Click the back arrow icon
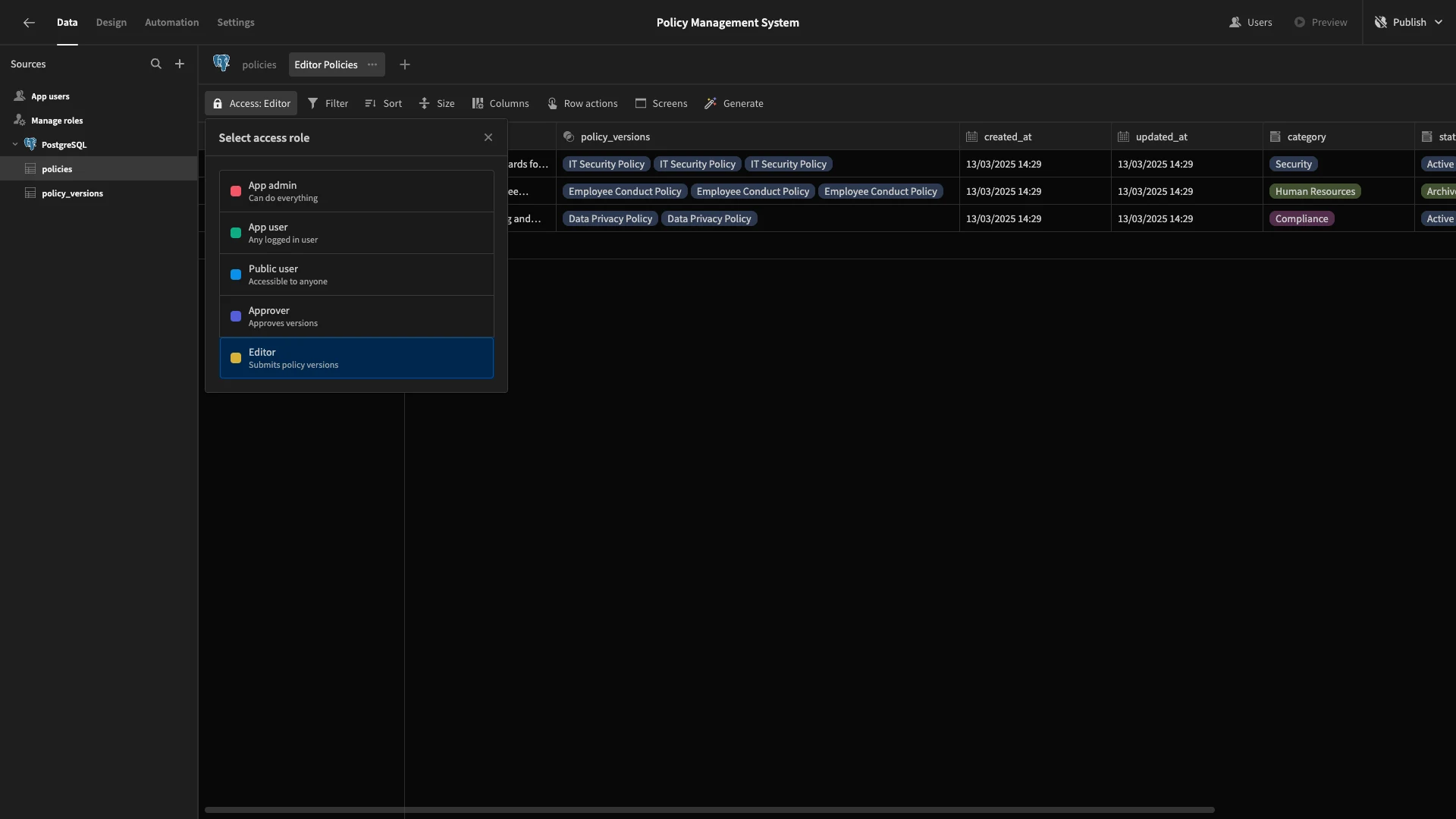The width and height of the screenshot is (1456, 819). 29,23
